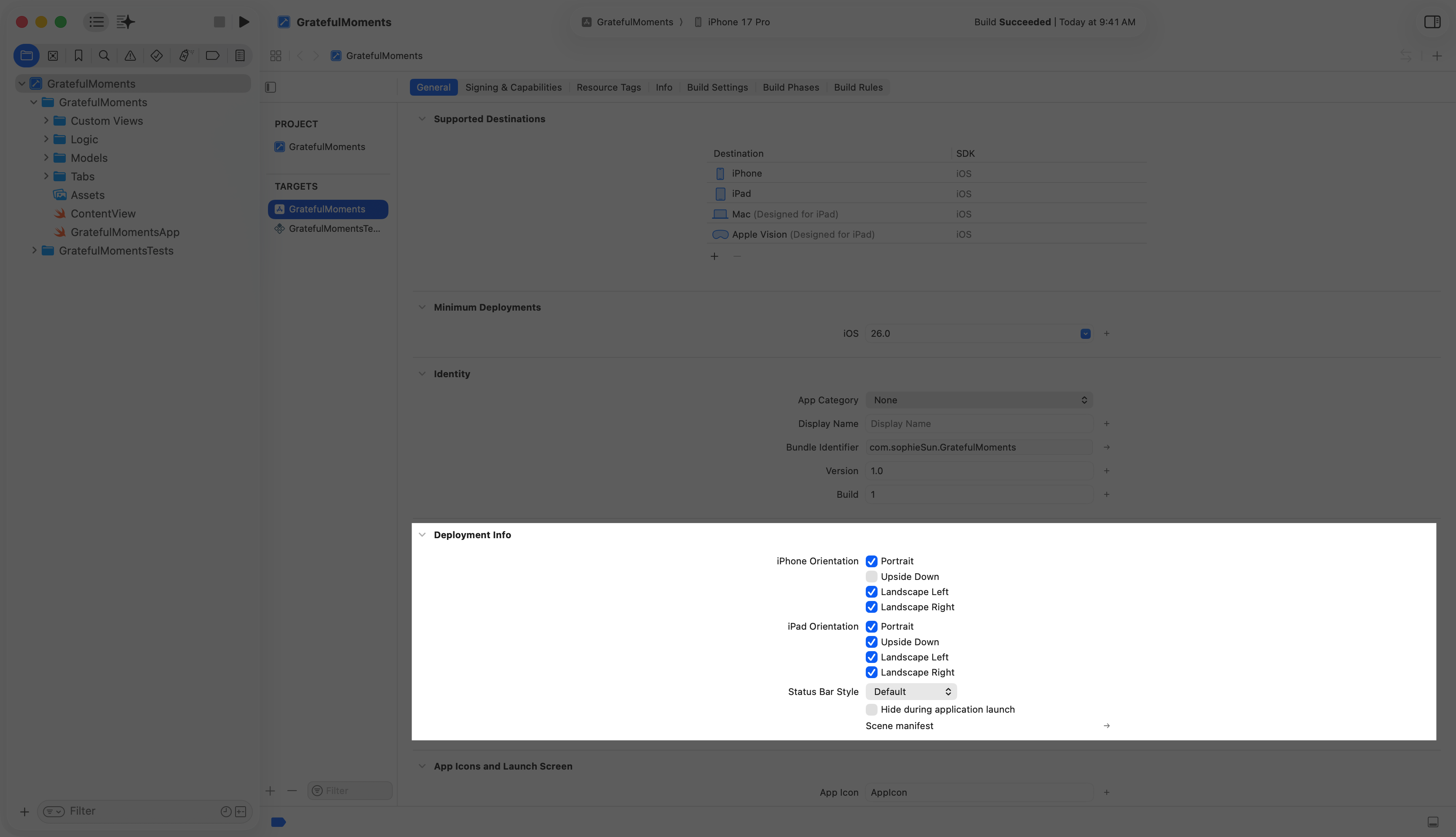Choose iPhone 17 Pro run destination
Viewport: 1456px width, 837px height.
pyautogui.click(x=732, y=22)
